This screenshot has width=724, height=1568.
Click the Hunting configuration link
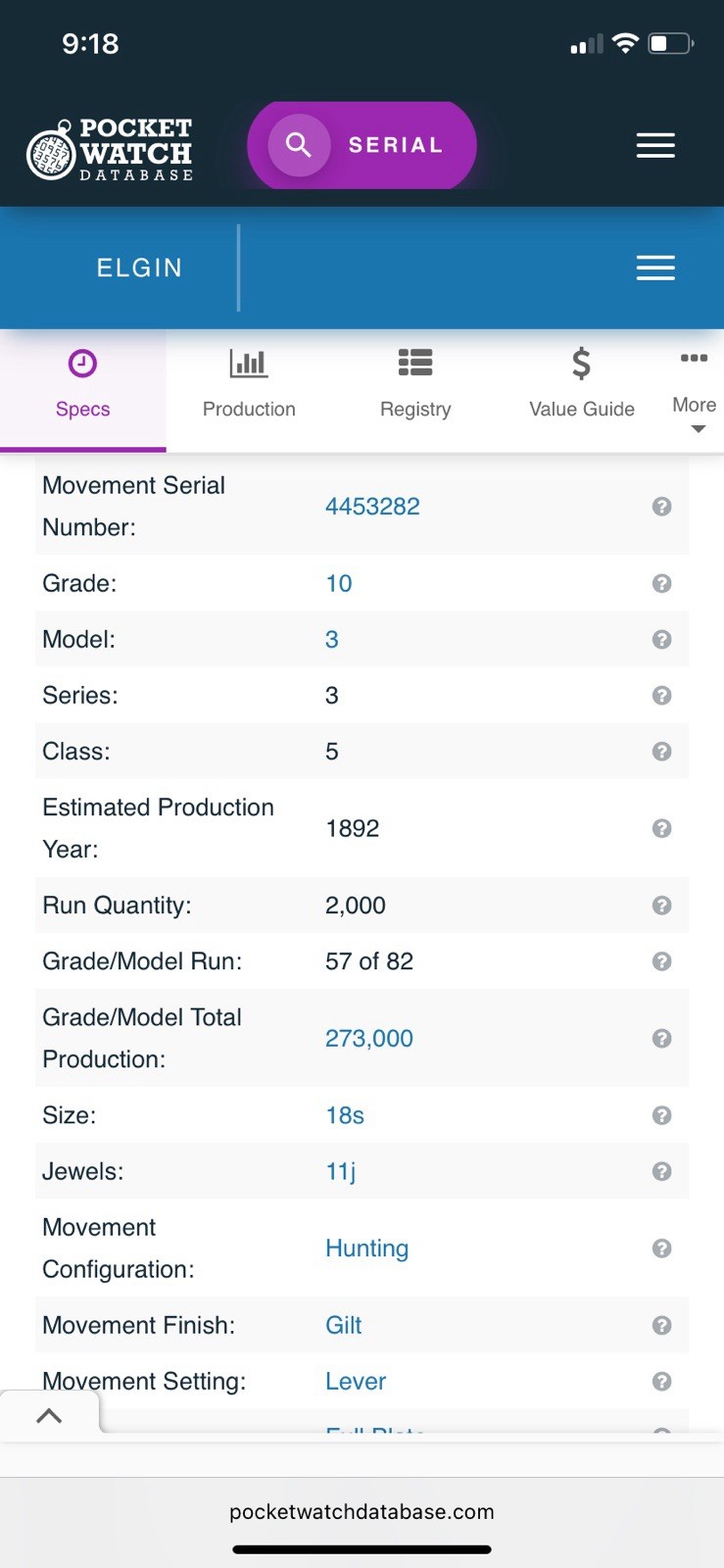(366, 1249)
